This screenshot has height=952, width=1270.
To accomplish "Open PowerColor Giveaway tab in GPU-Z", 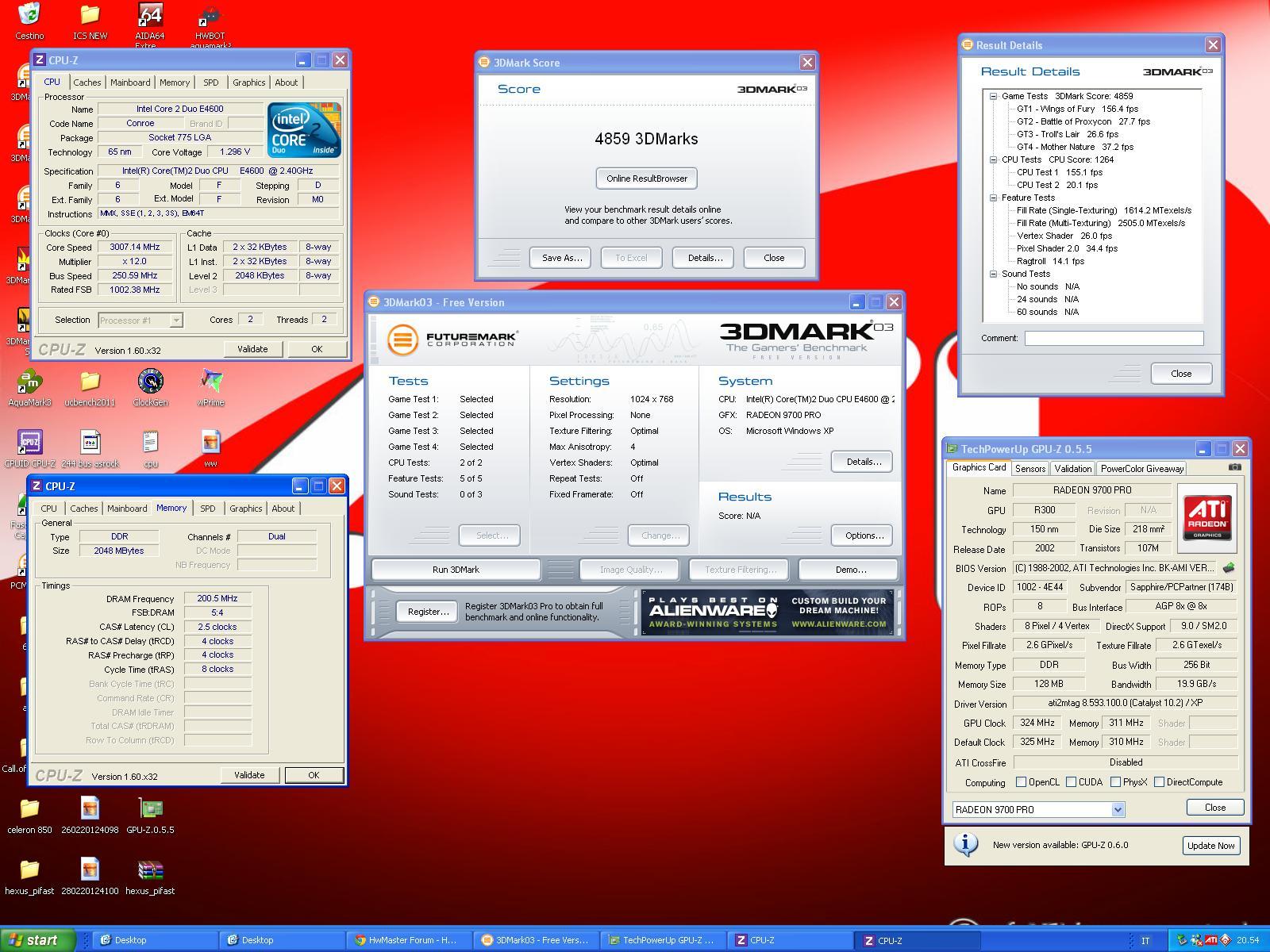I will click(x=1142, y=469).
